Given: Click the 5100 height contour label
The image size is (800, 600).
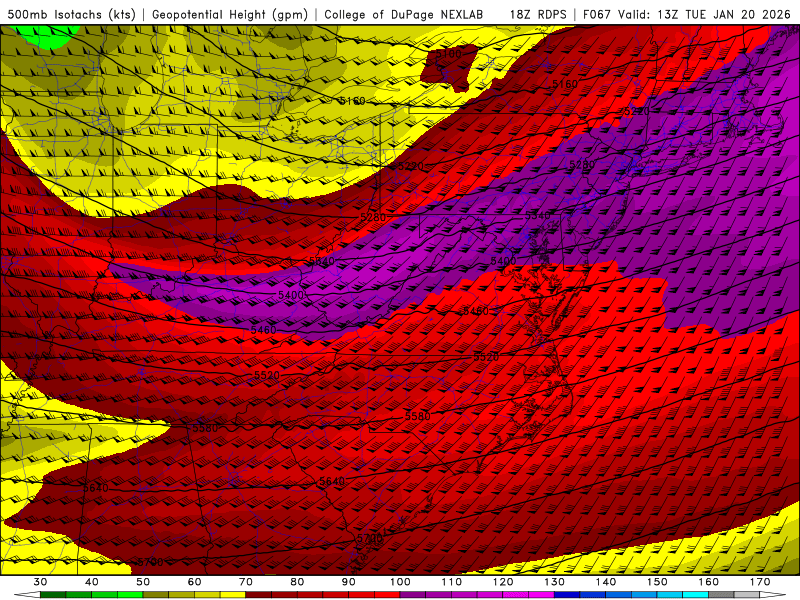Looking at the screenshot, I should (x=449, y=54).
